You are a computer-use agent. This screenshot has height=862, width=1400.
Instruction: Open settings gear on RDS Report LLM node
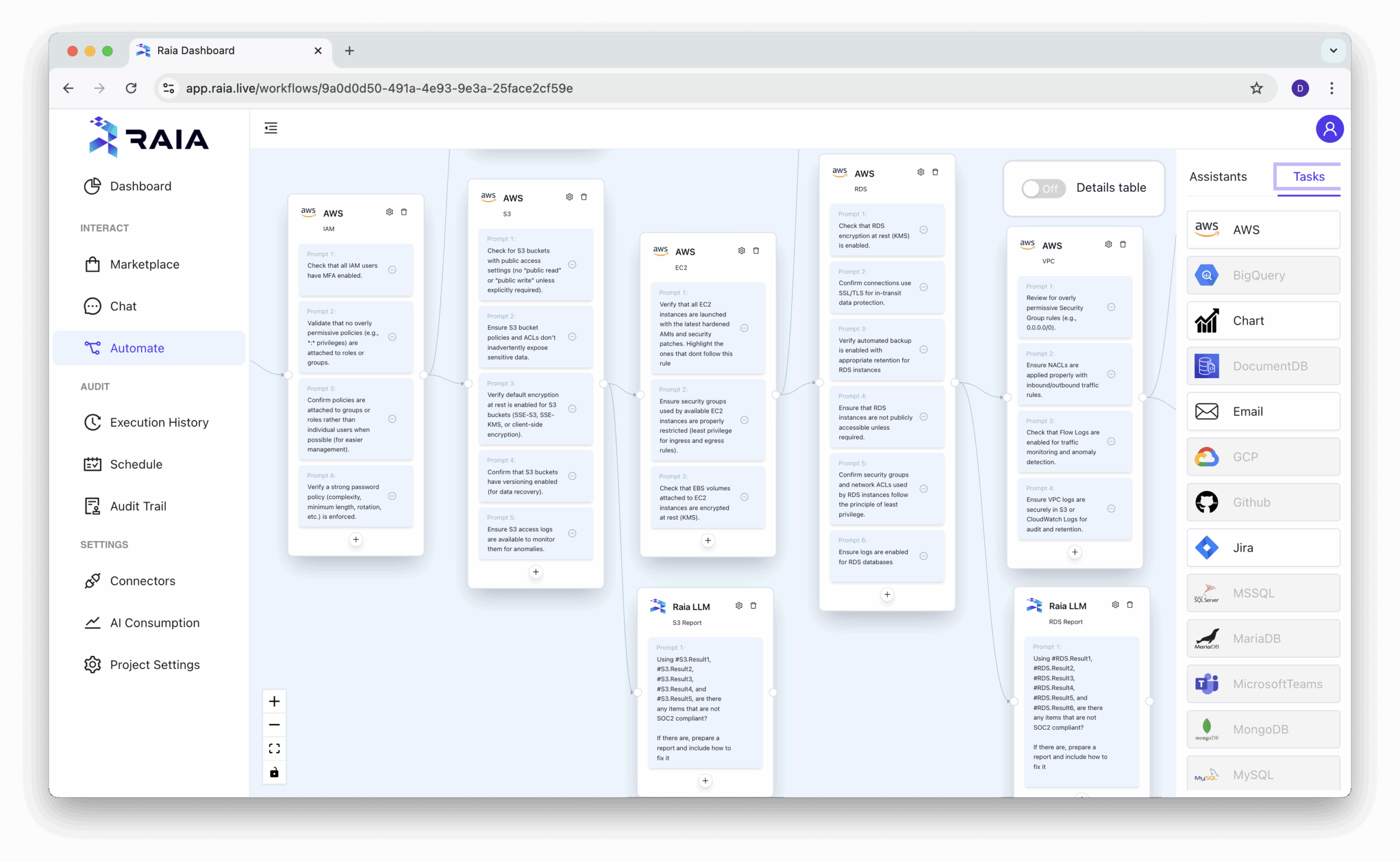1115,605
